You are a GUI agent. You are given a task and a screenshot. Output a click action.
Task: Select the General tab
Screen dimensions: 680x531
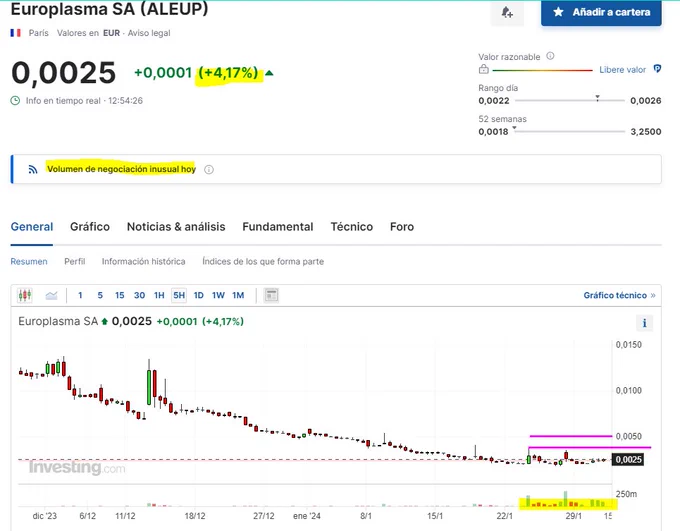click(x=32, y=227)
